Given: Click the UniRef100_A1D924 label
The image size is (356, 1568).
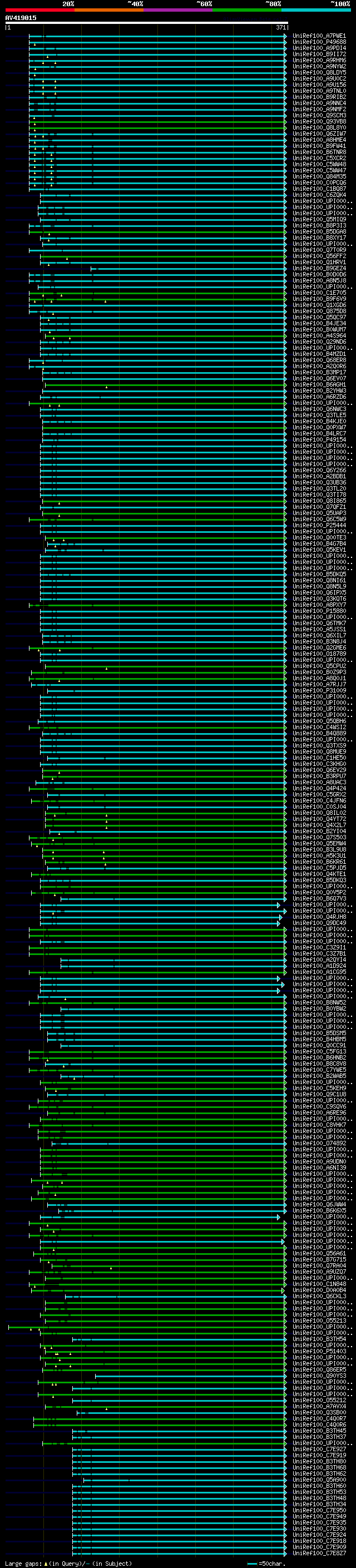Looking at the screenshot, I should click(x=319, y=966).
